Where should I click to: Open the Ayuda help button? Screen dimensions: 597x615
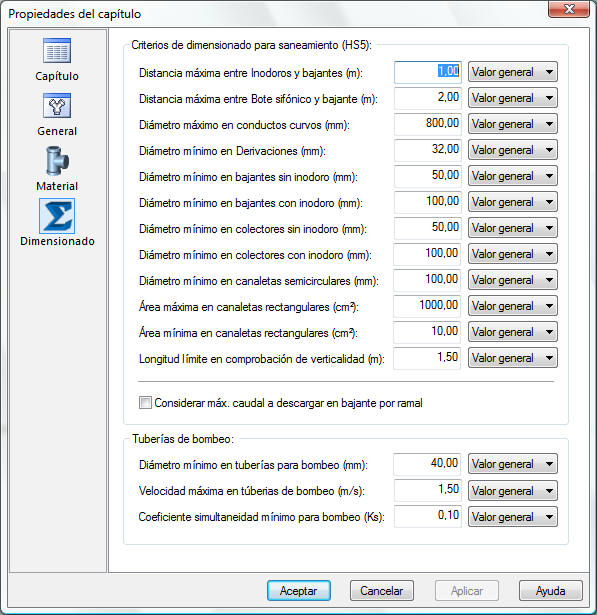551,591
